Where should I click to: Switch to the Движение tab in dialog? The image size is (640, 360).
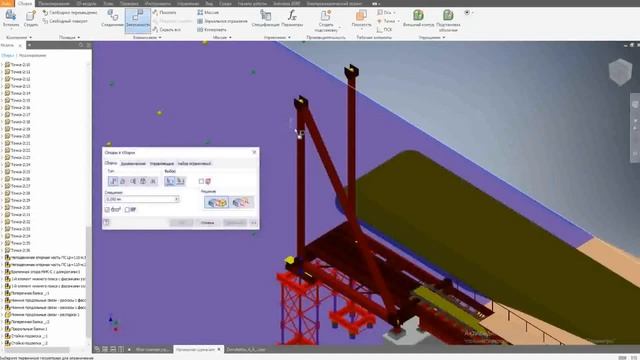[133, 164]
